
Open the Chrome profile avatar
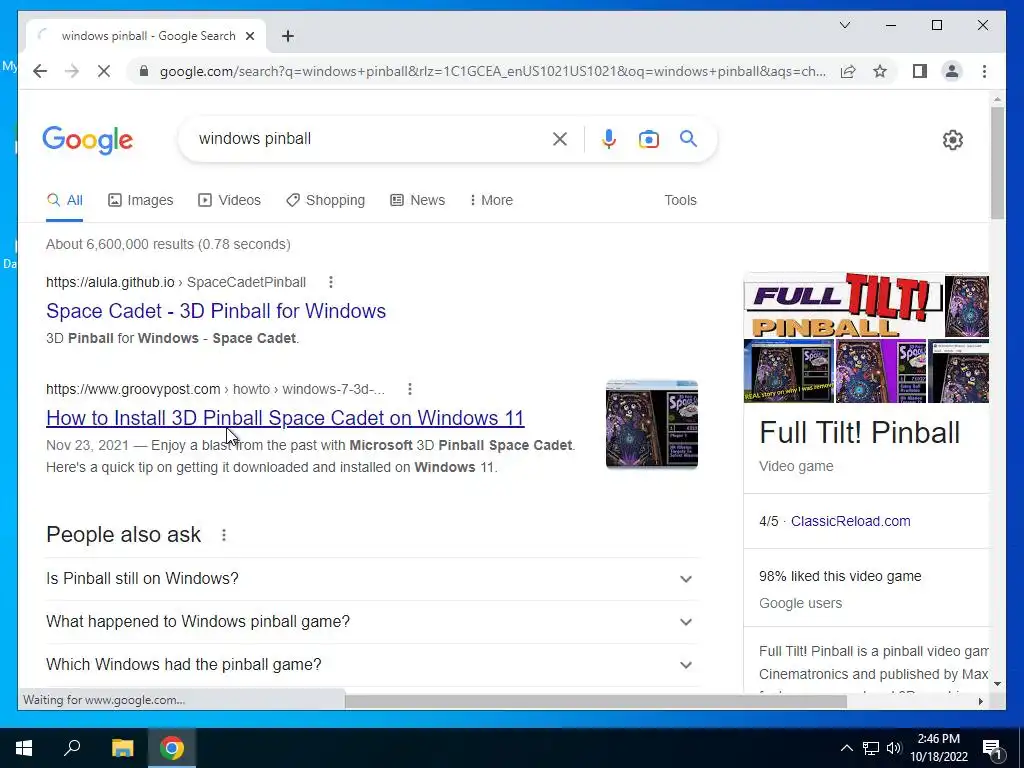click(952, 71)
